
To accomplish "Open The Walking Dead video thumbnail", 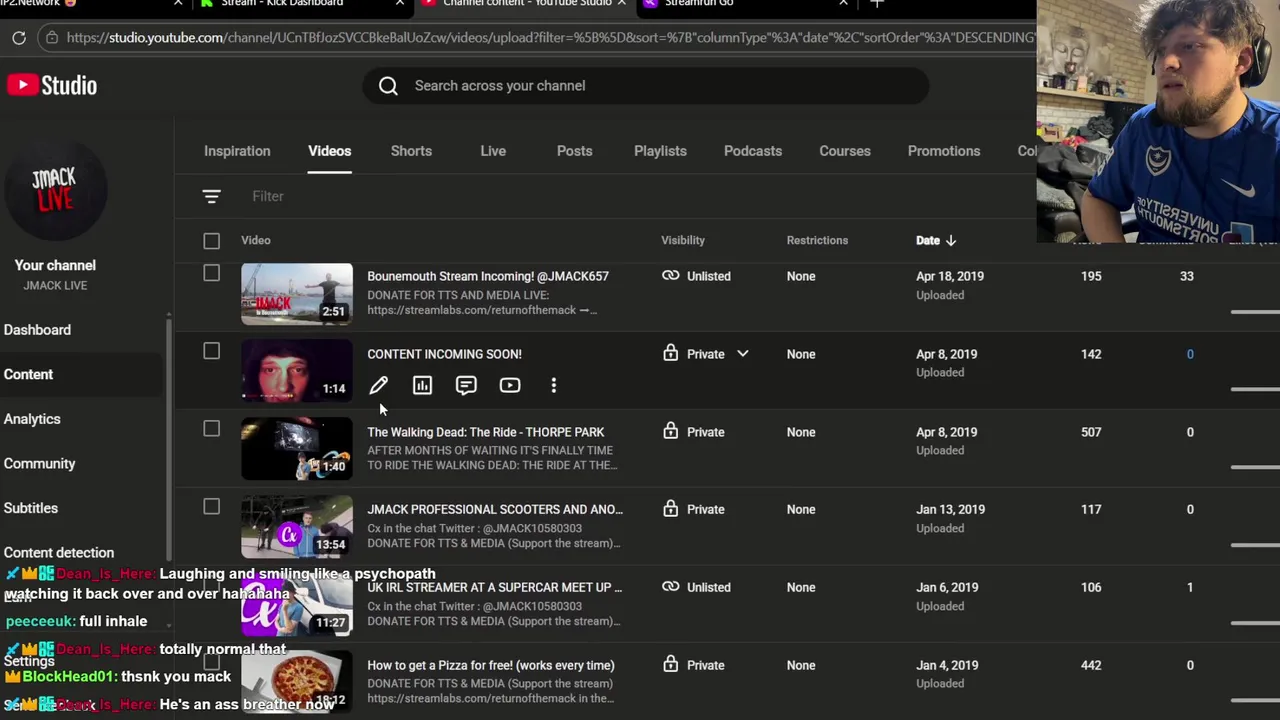I will tap(297, 449).
